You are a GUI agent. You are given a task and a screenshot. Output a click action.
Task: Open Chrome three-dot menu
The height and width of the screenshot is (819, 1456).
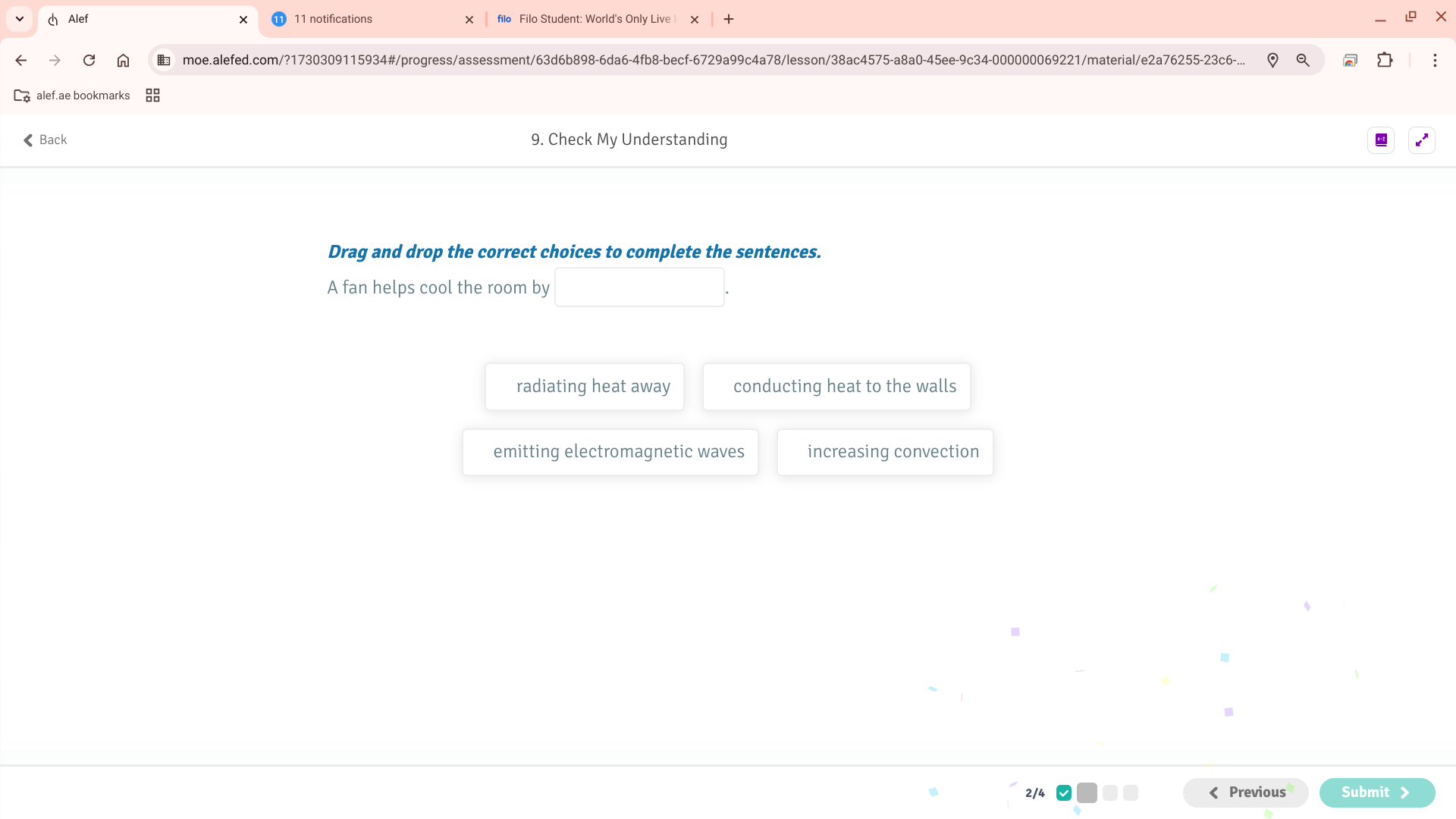tap(1435, 61)
